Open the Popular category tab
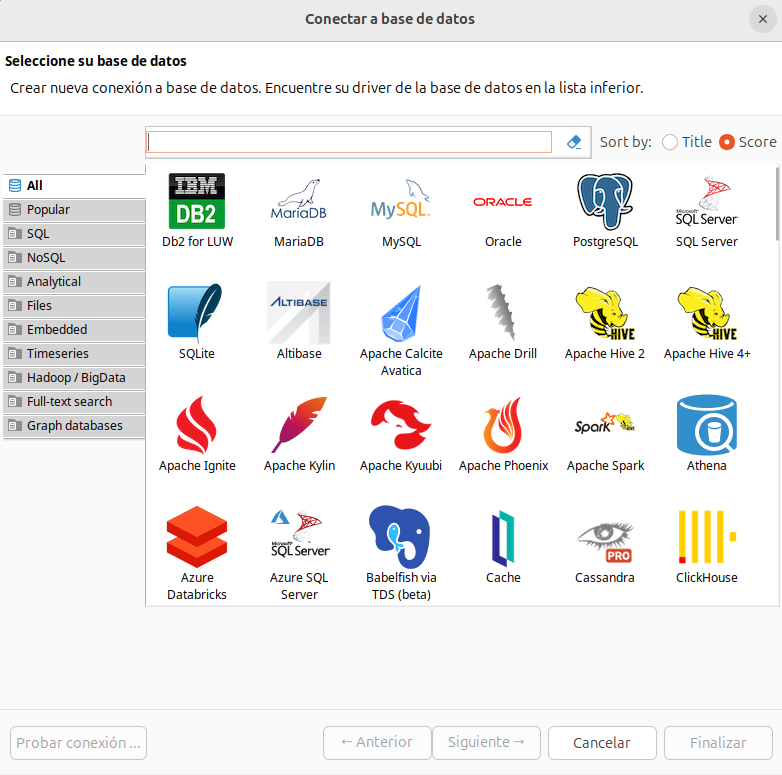 [74, 210]
